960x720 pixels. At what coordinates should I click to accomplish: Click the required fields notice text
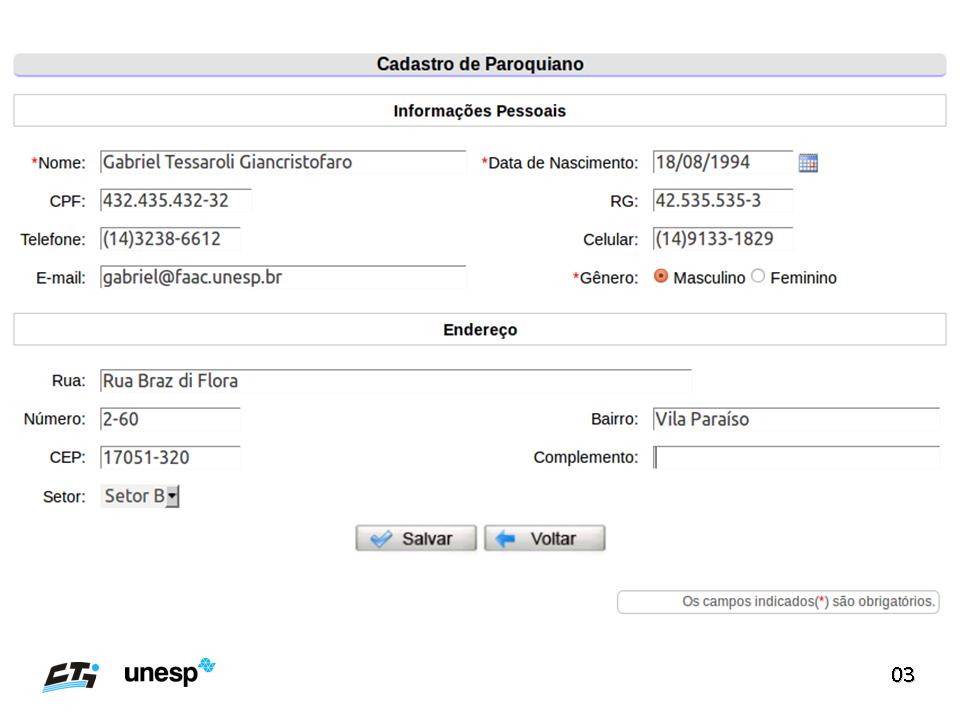(x=809, y=601)
